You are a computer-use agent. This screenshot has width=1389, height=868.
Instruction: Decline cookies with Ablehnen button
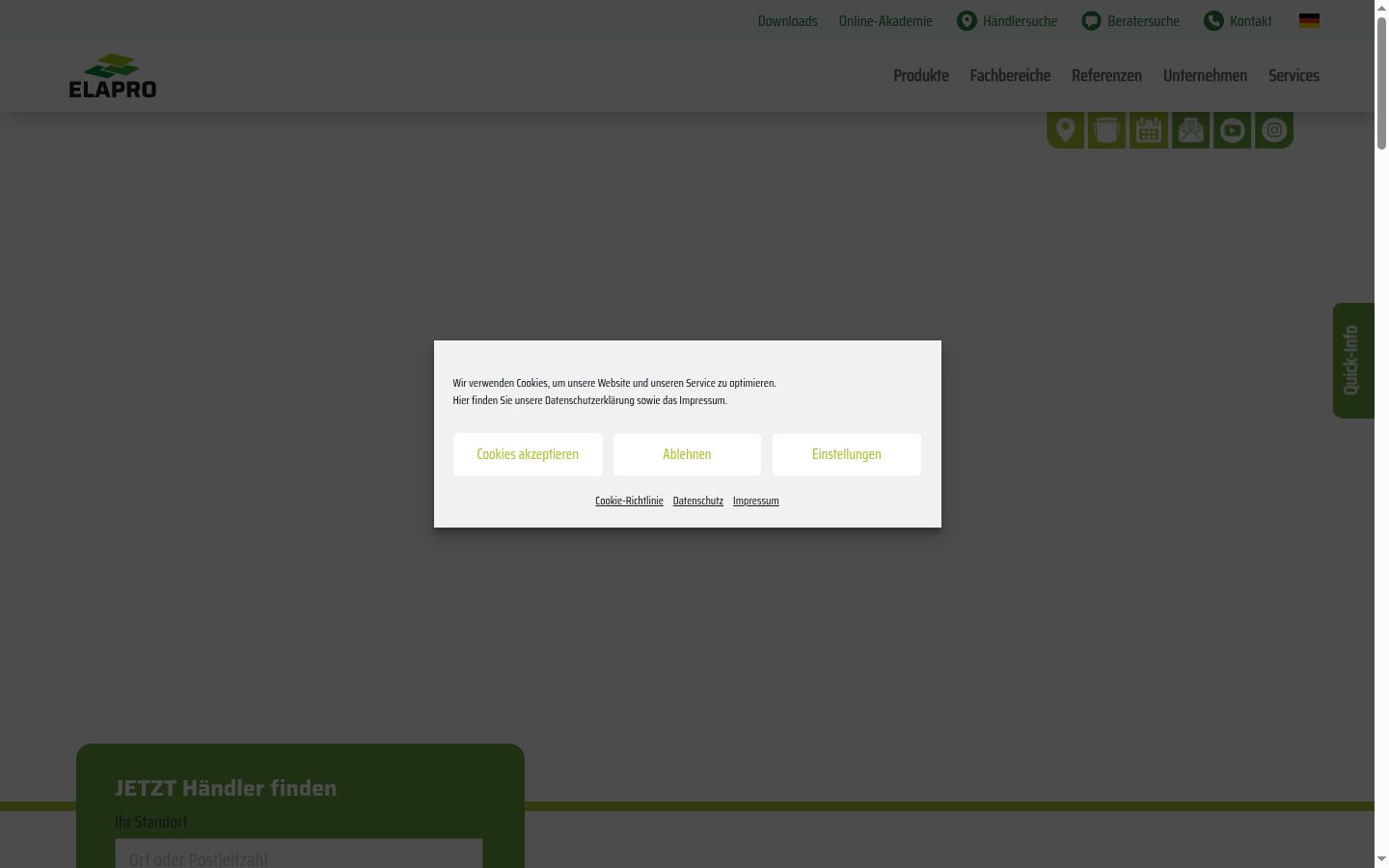coord(687,454)
